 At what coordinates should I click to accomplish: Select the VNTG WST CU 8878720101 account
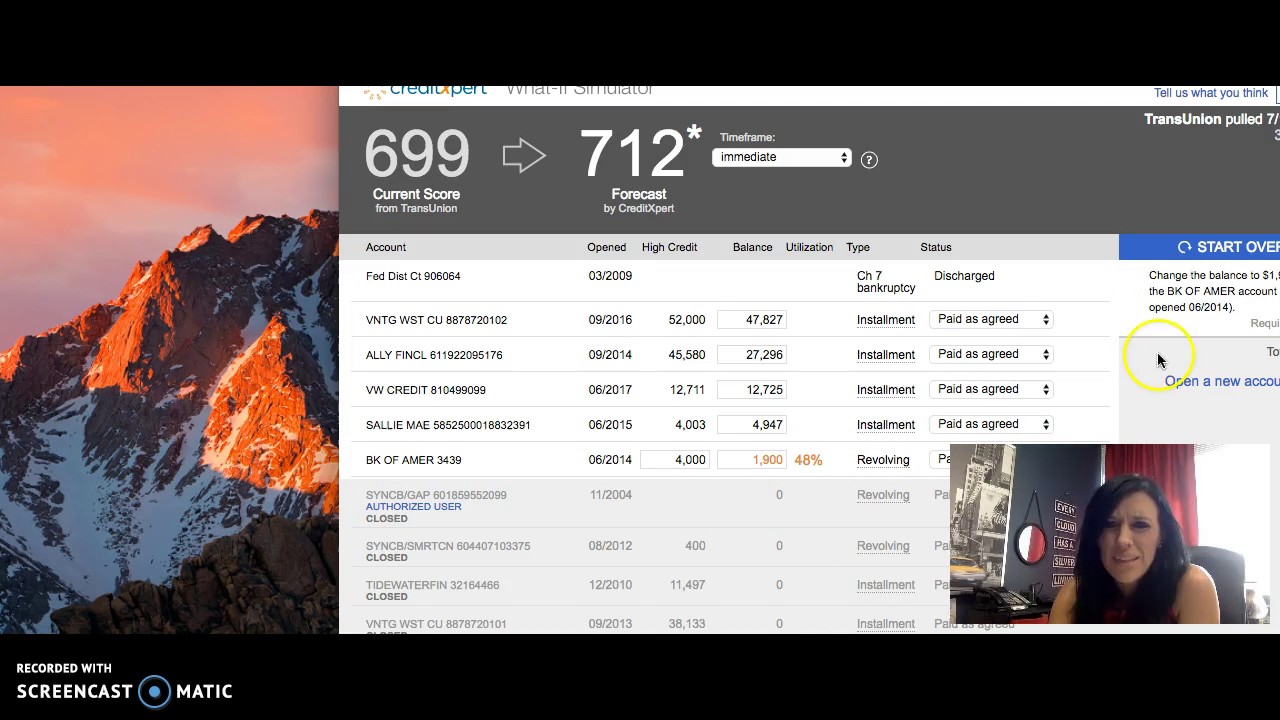click(436, 624)
